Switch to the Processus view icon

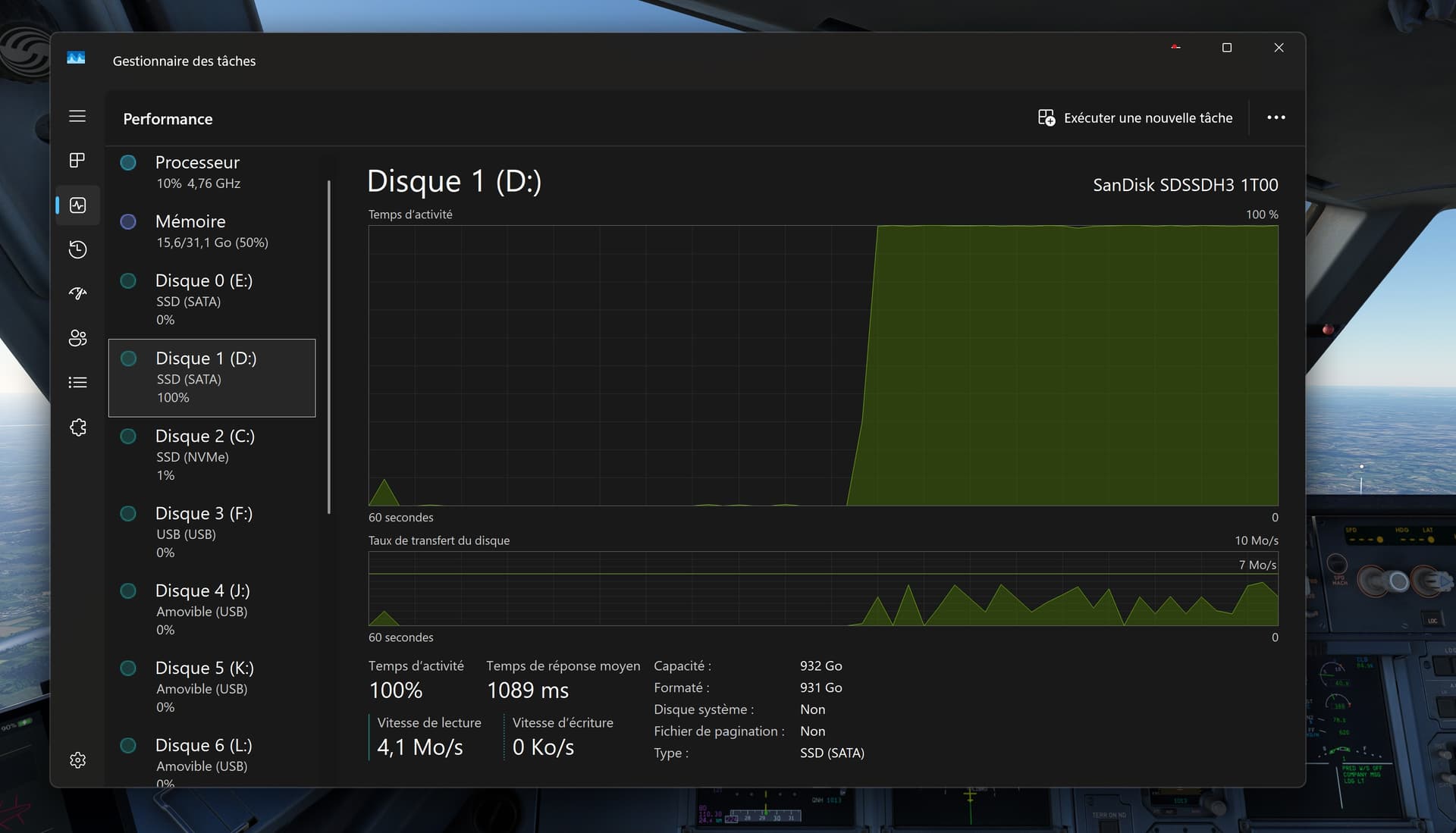click(x=77, y=161)
